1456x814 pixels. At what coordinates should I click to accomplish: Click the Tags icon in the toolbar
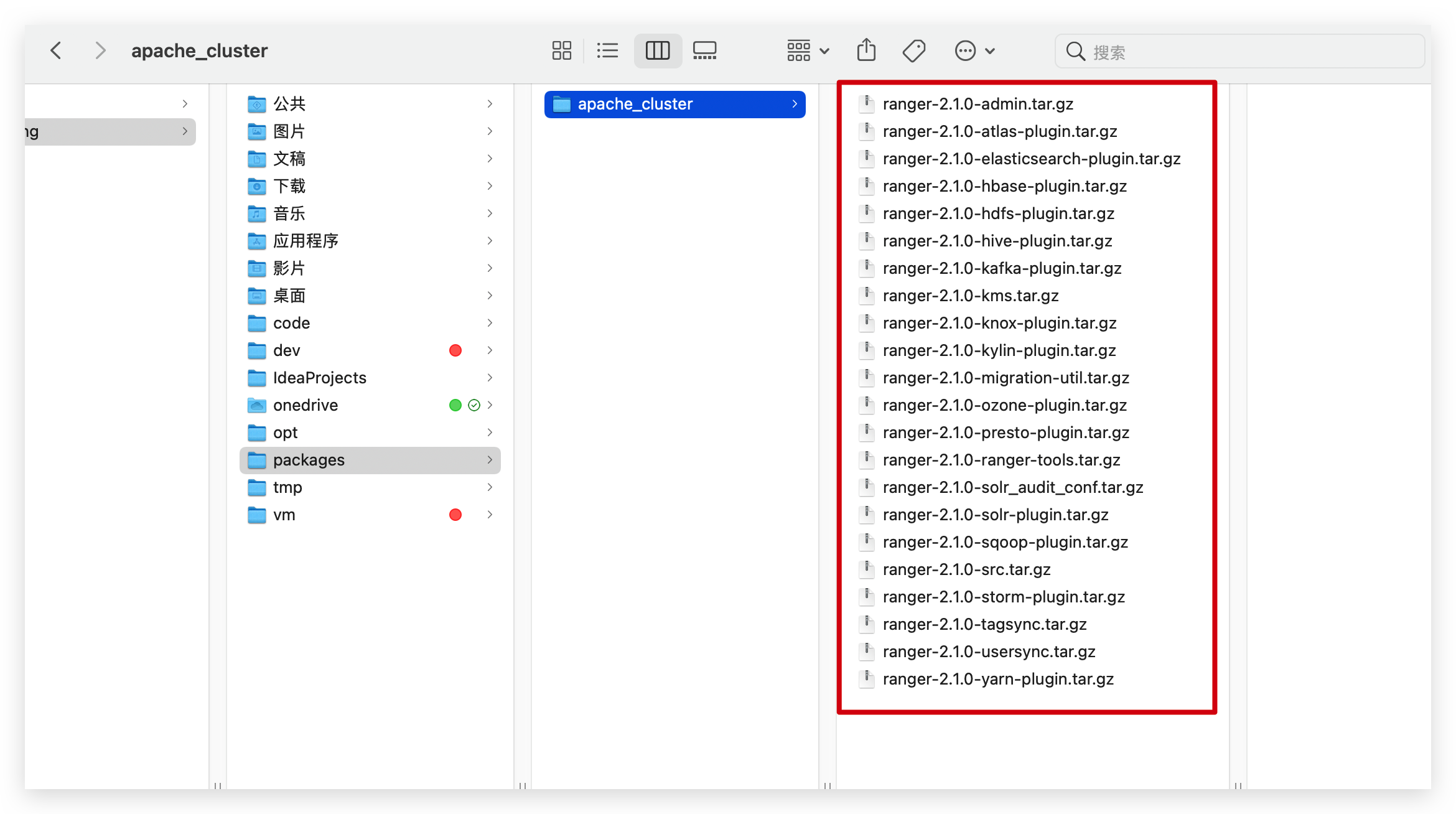[913, 50]
